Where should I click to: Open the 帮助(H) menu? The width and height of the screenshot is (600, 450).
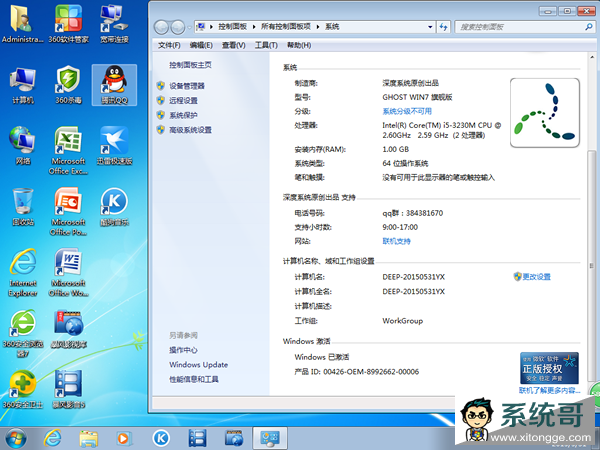(x=298, y=45)
